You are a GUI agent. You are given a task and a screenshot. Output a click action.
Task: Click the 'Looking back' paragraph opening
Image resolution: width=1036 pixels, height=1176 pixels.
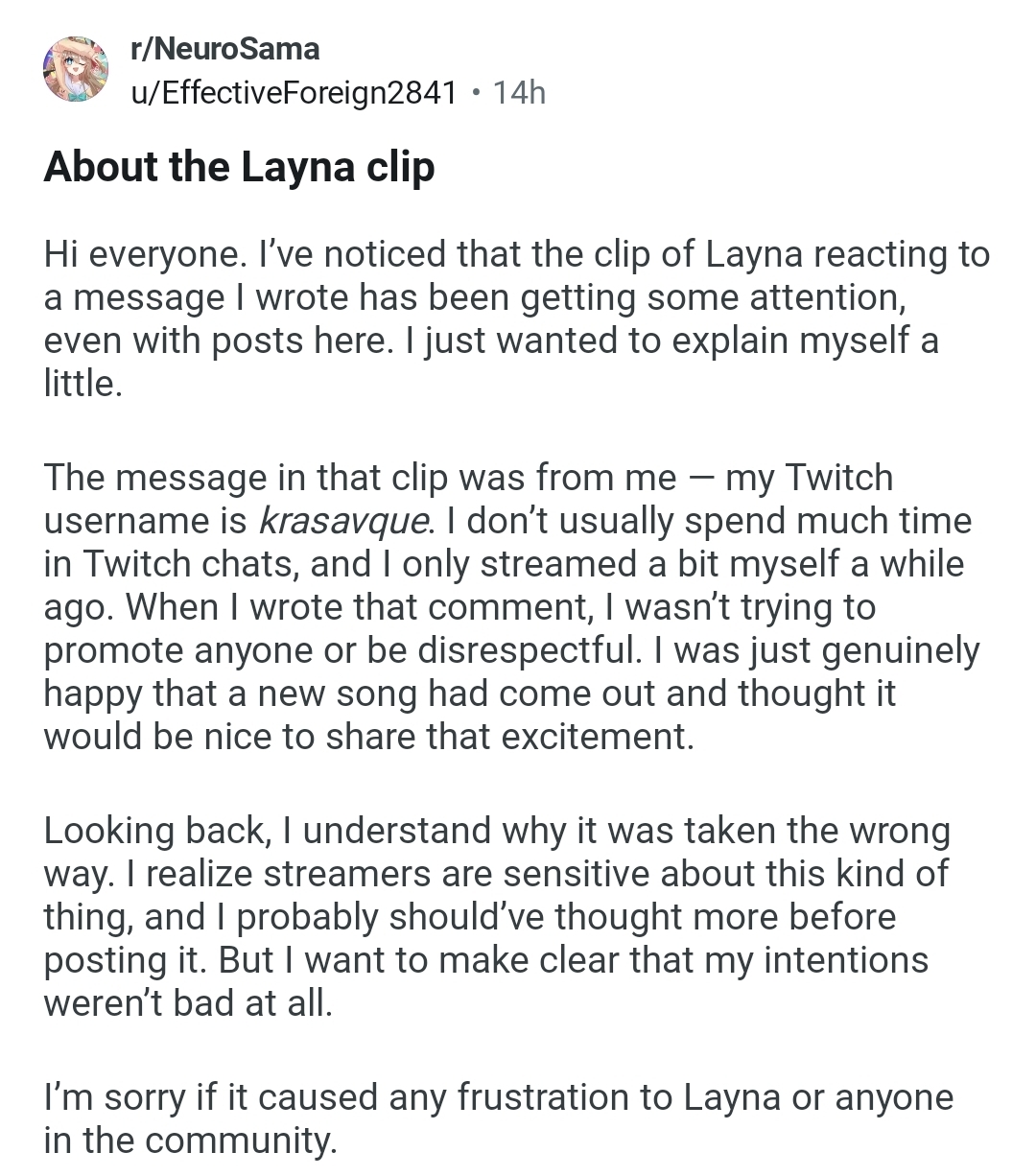tap(153, 831)
